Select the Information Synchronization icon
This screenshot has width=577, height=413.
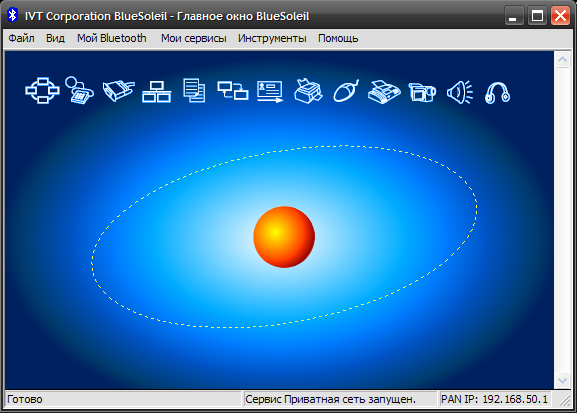click(233, 91)
